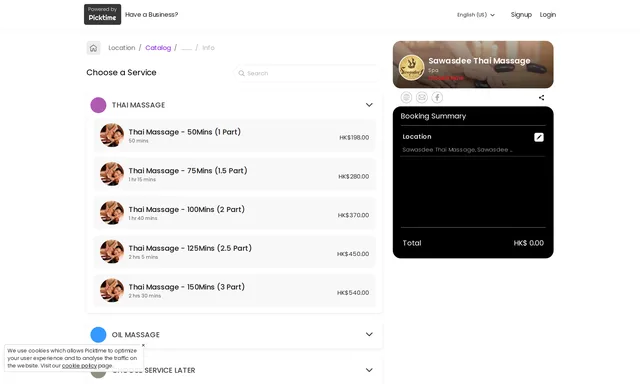640x384 pixels.
Task: Click the Booking Summary heading
Action: pos(433,116)
